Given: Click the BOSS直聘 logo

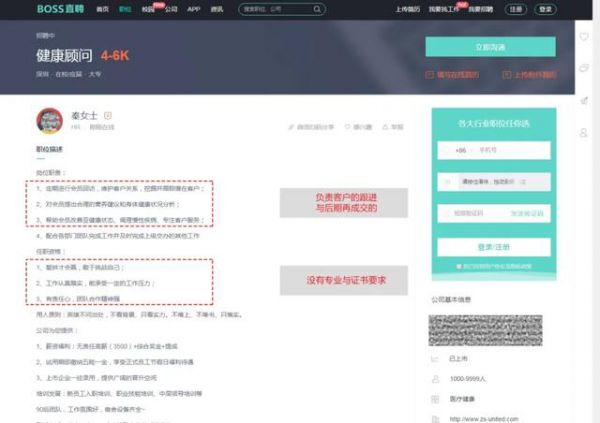Looking at the screenshot, I should coord(60,9).
